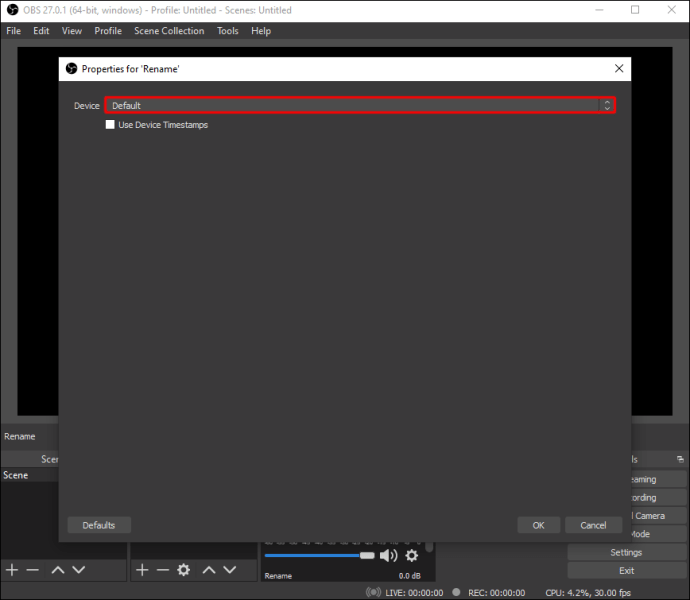Minimize the OBS main window
Viewport: 690px width, 600px height.
[x=599, y=10]
